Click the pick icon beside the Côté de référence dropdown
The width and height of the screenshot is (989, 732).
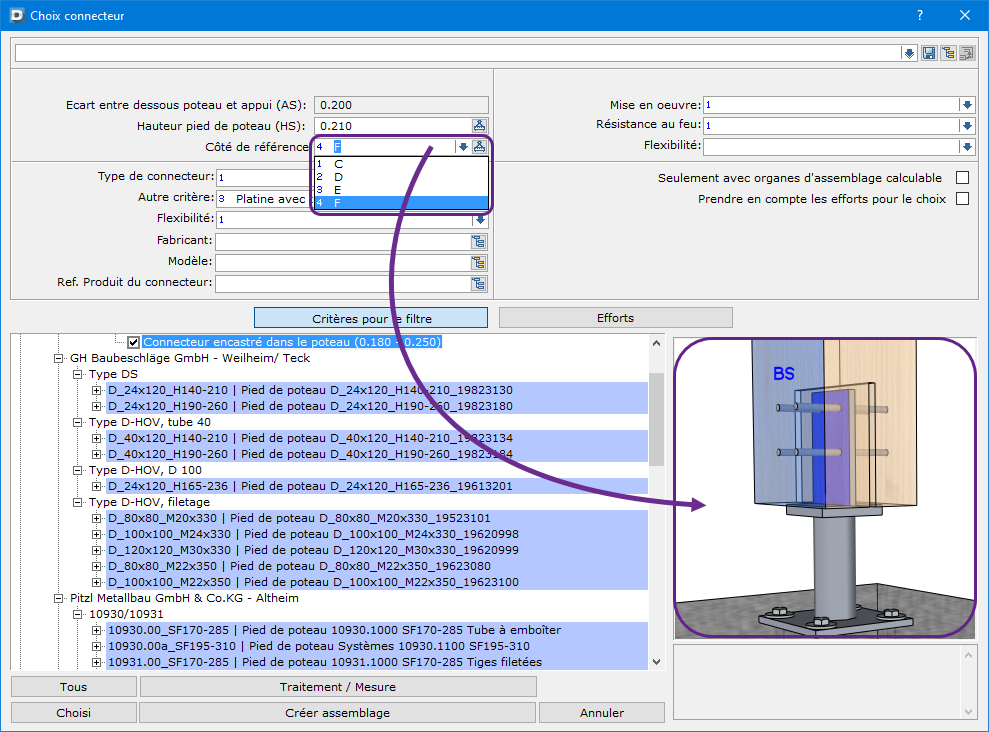480,146
